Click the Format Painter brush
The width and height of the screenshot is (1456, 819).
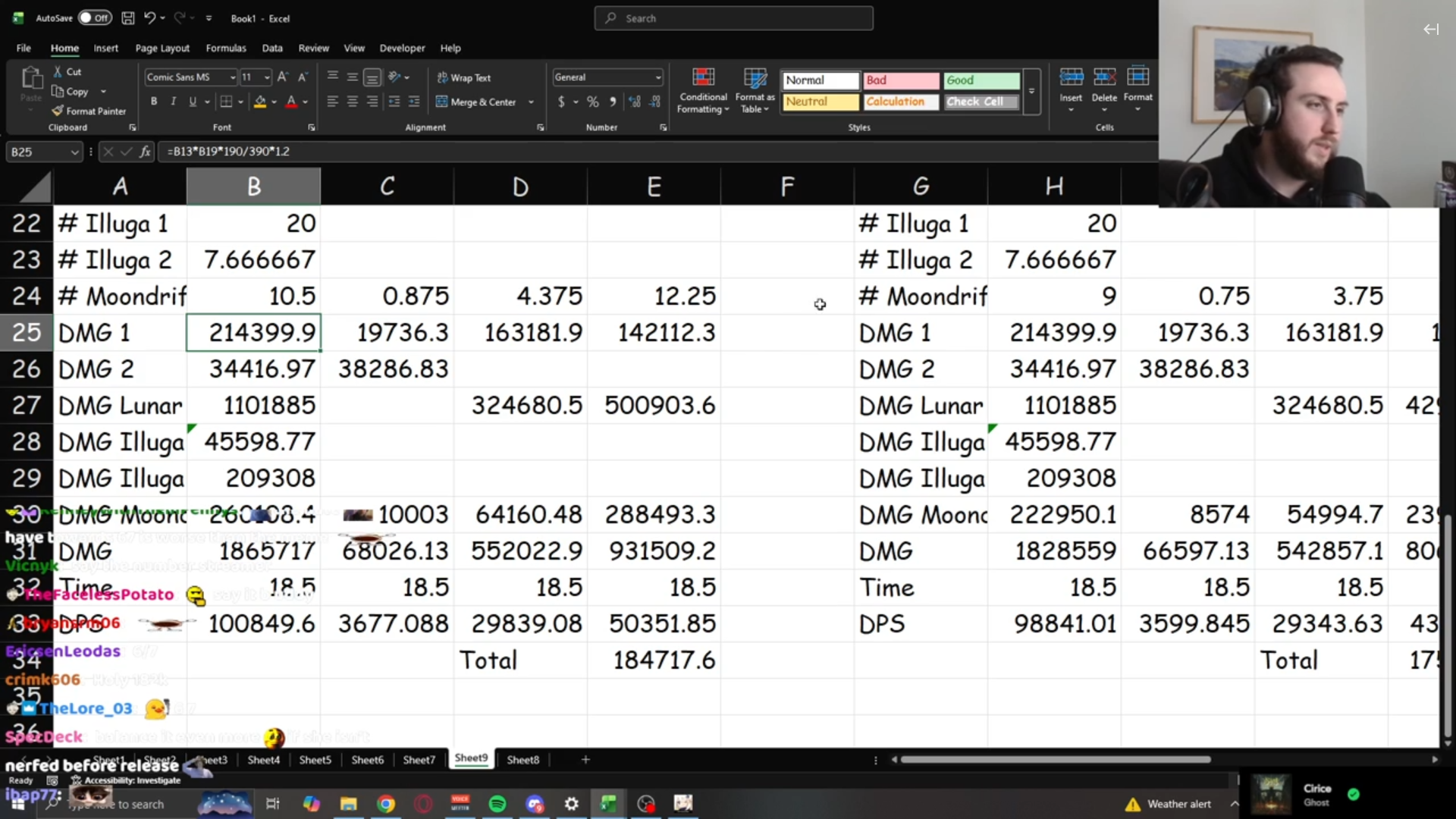click(58, 111)
